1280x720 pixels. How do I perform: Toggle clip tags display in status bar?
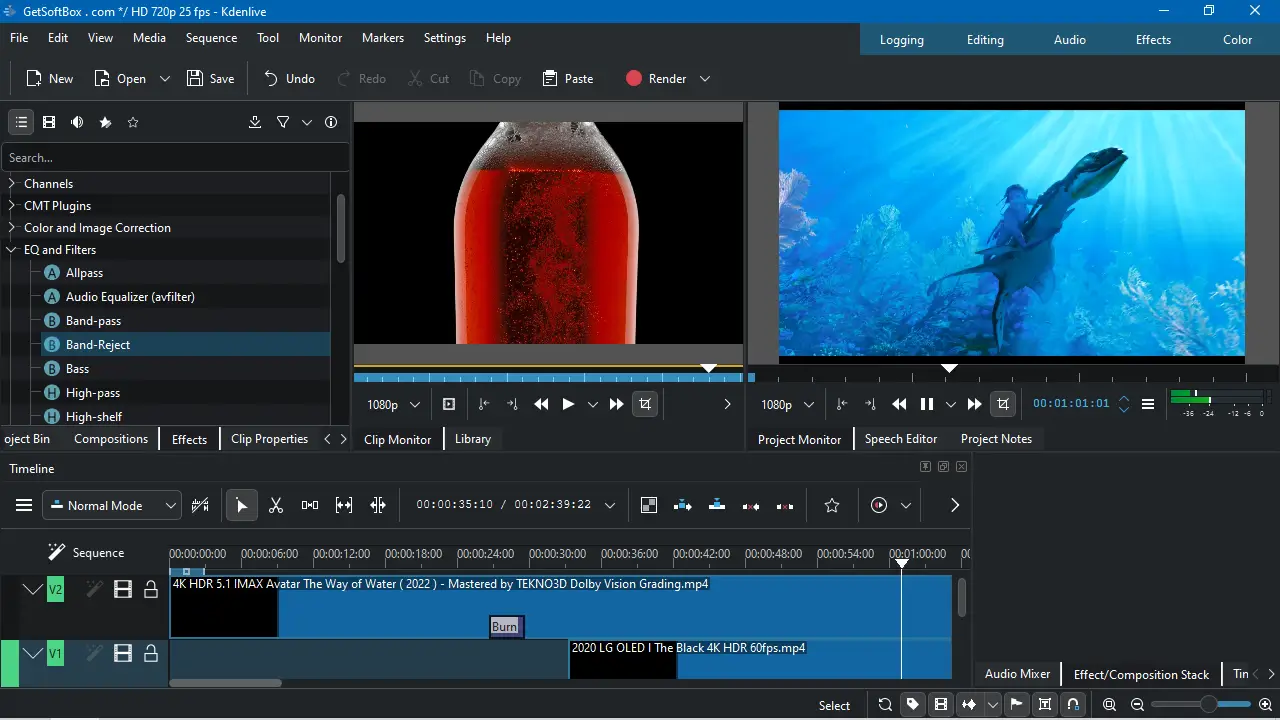[x=913, y=704]
